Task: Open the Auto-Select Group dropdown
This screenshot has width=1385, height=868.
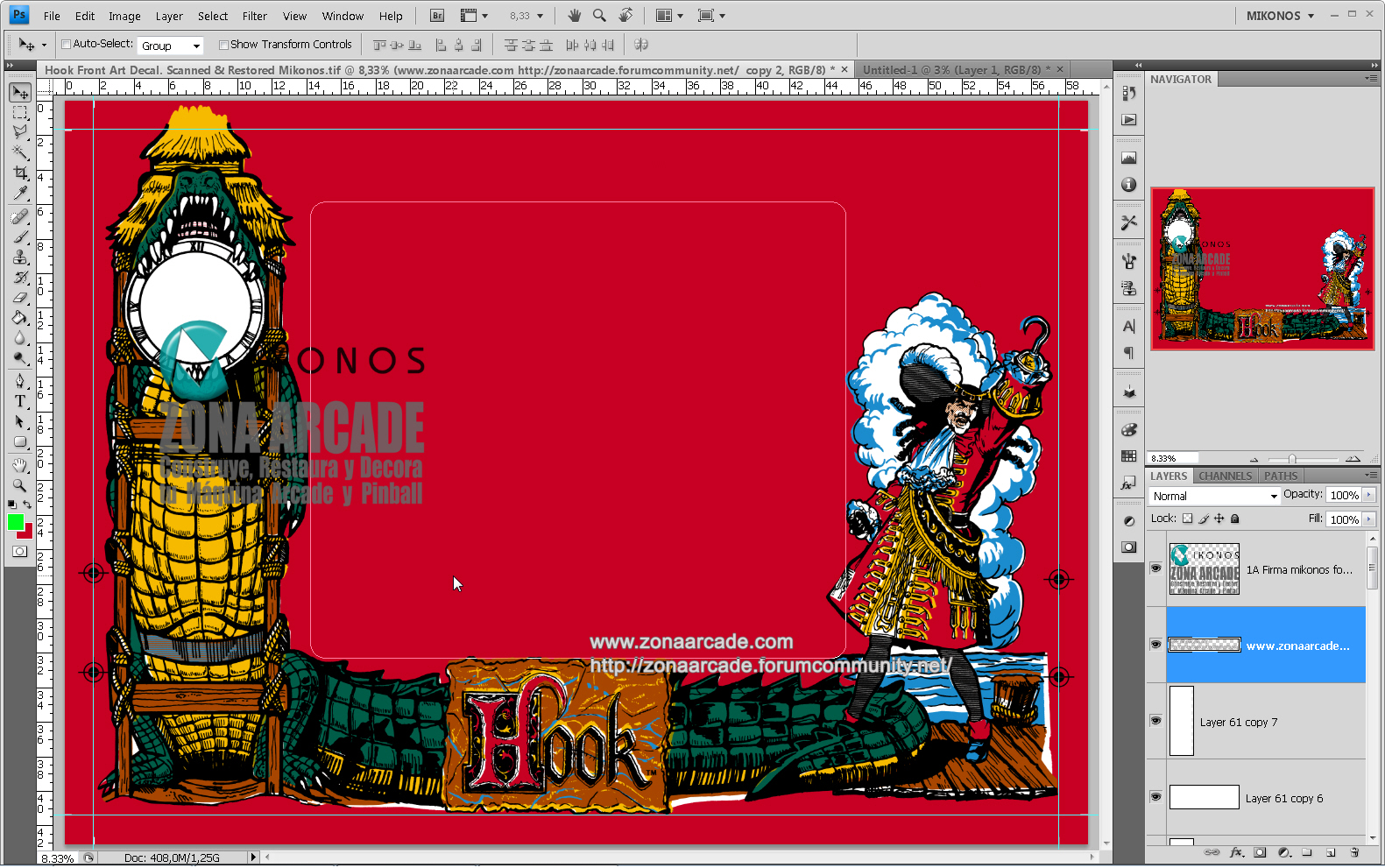Action: [171, 46]
